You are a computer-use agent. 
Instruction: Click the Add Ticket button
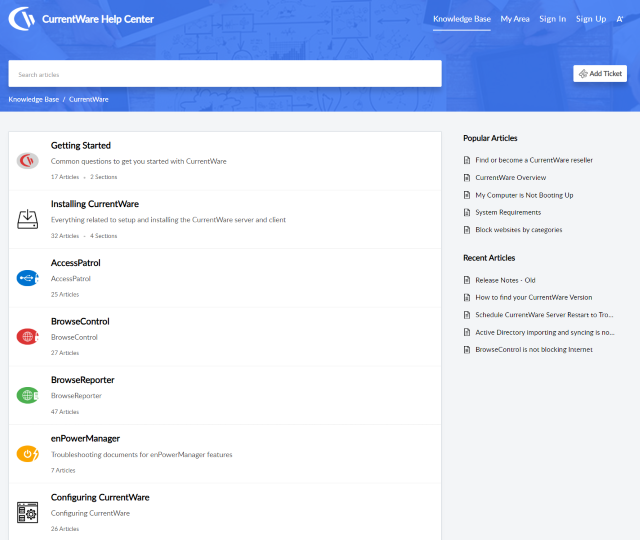point(600,73)
